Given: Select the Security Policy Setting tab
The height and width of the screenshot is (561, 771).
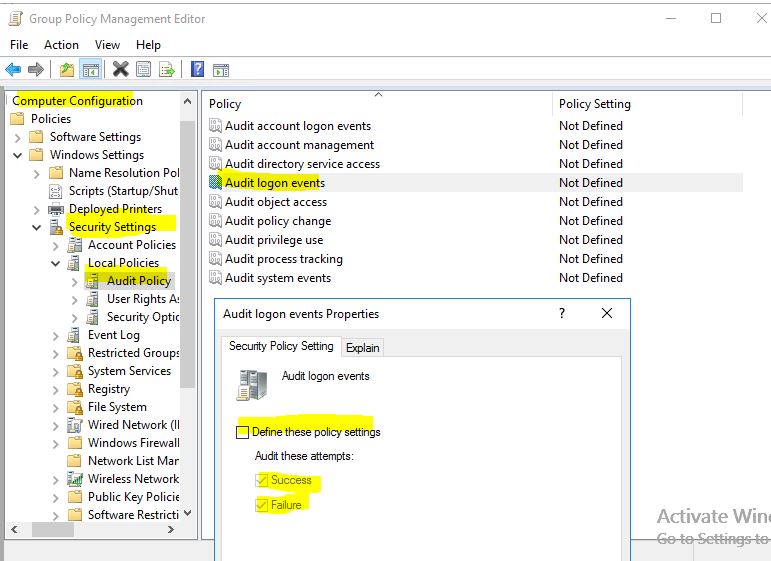Looking at the screenshot, I should coord(281,346).
